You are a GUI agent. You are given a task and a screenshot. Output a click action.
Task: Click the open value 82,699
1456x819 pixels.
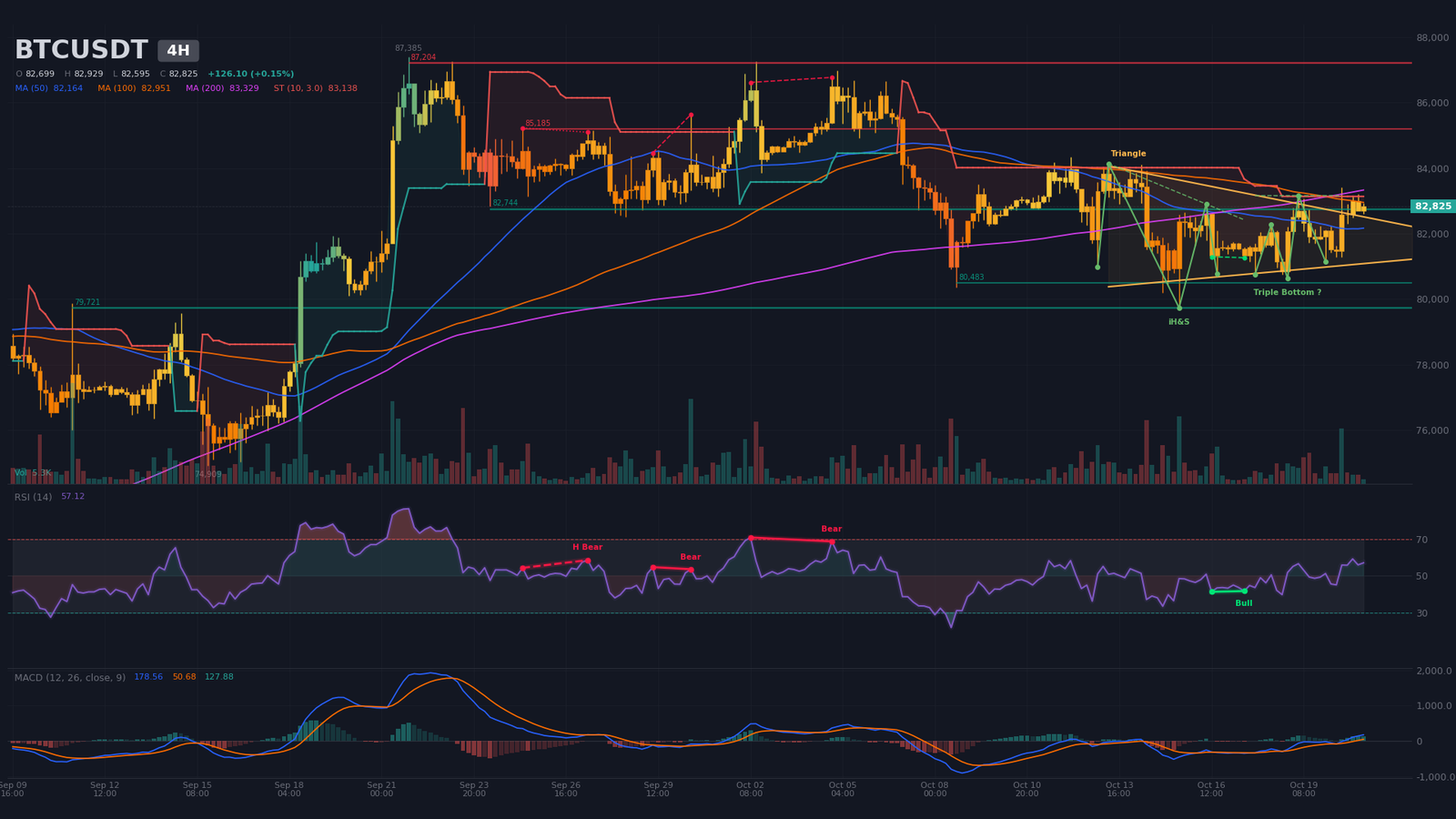click(40, 74)
